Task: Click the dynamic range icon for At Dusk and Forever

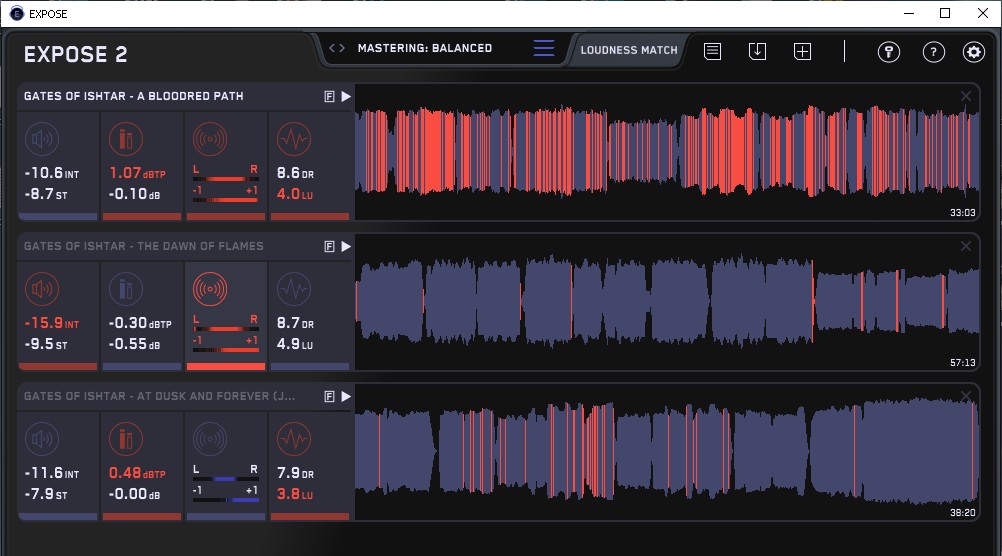Action: click(294, 439)
